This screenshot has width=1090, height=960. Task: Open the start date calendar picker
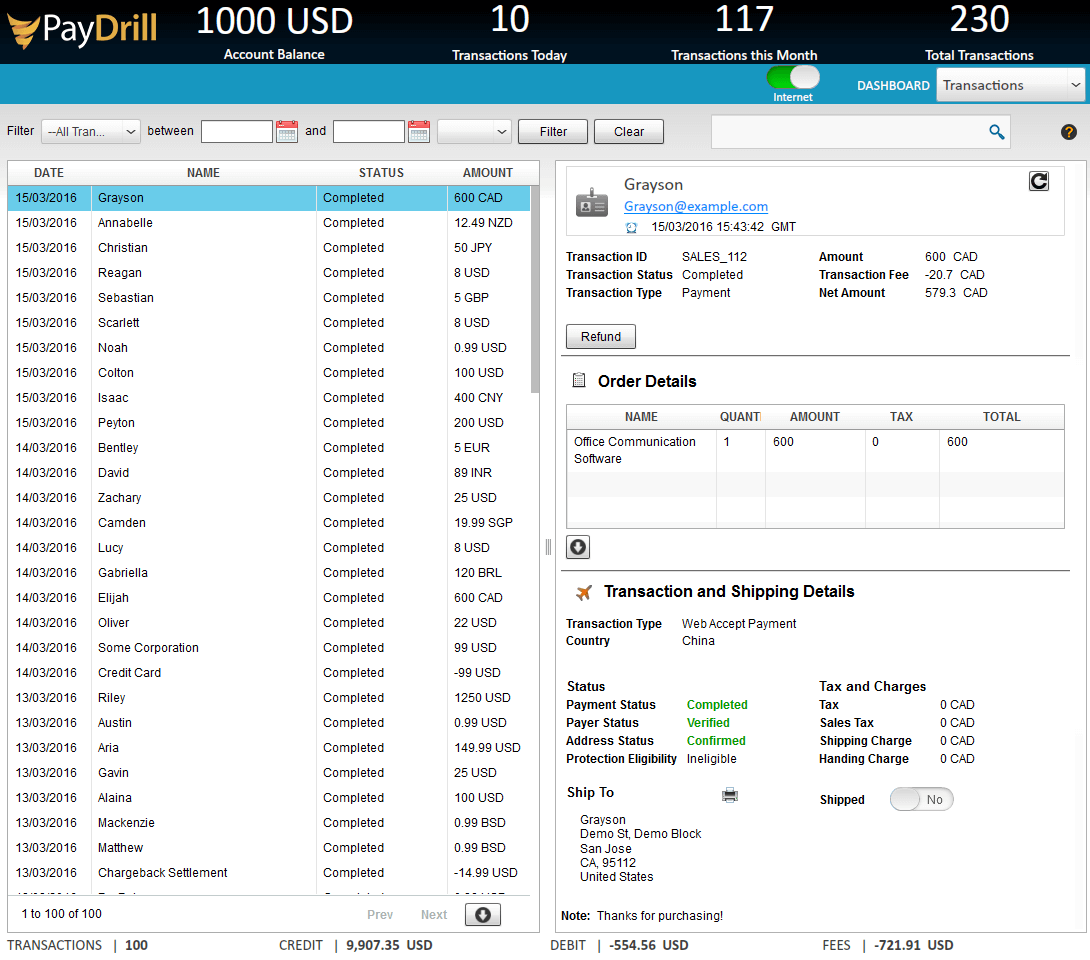tap(287, 131)
